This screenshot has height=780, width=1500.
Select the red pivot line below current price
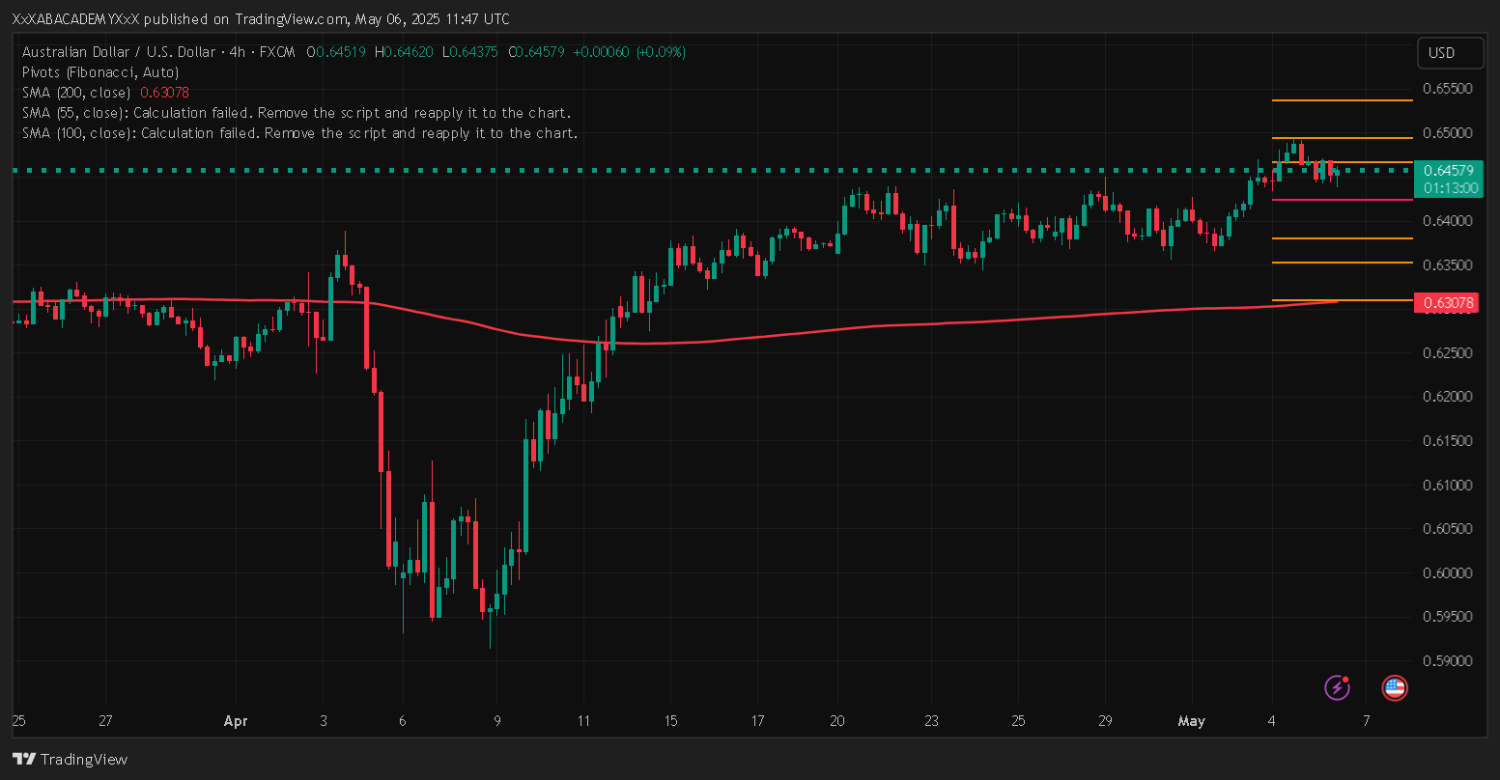1340,199
